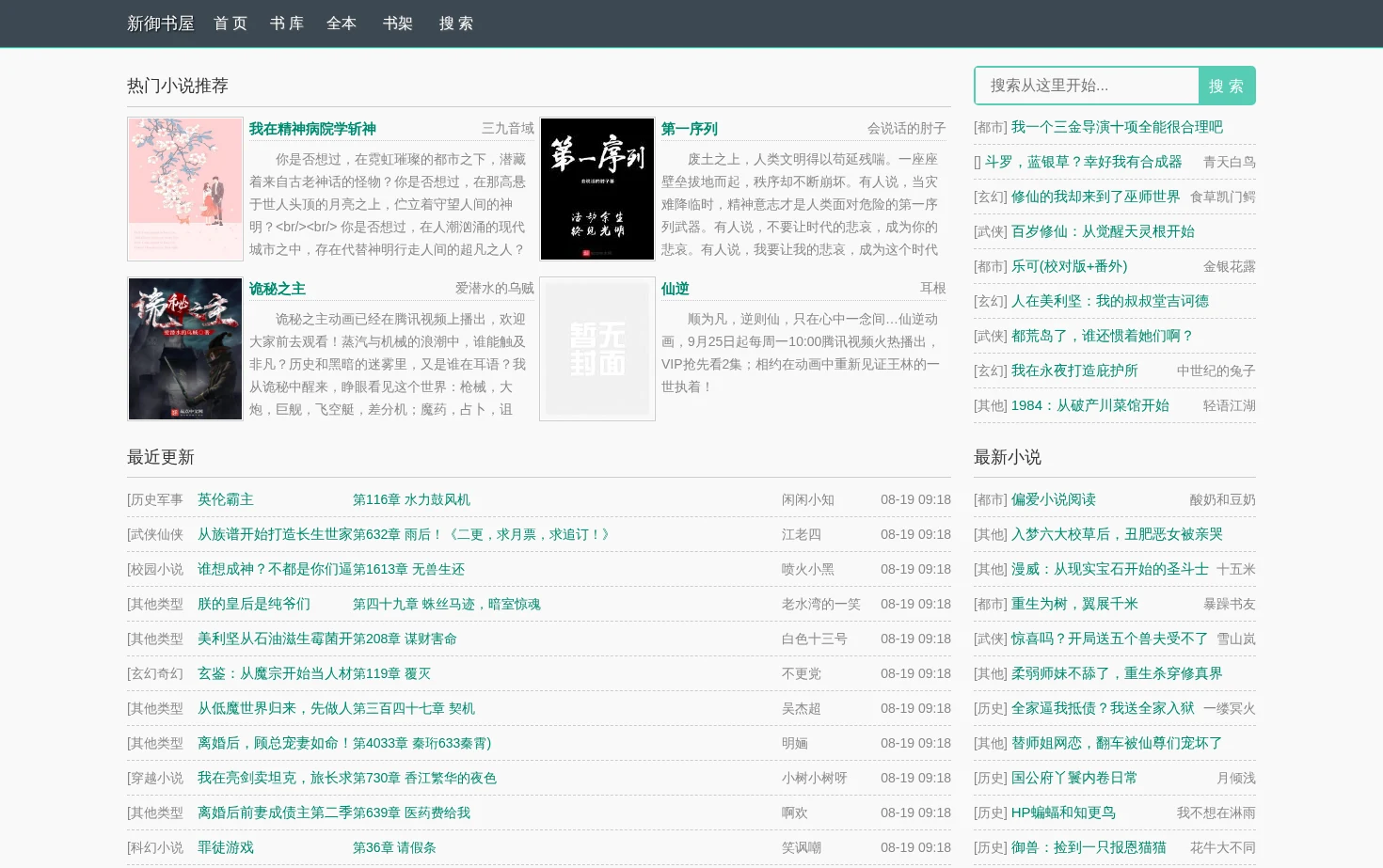Open sidebar link 修仙的我却来到了巫师世界
The height and width of the screenshot is (868, 1383).
[1095, 197]
